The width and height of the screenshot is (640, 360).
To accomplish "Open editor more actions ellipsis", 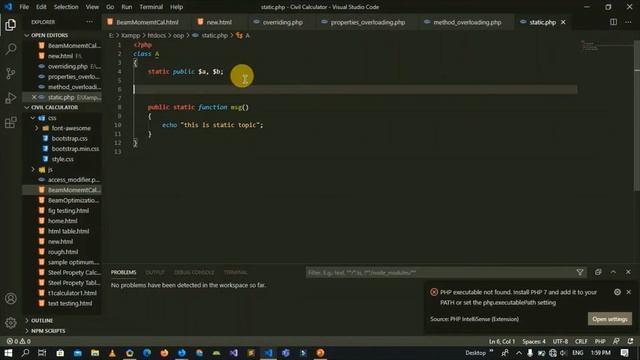I will coord(628,22).
